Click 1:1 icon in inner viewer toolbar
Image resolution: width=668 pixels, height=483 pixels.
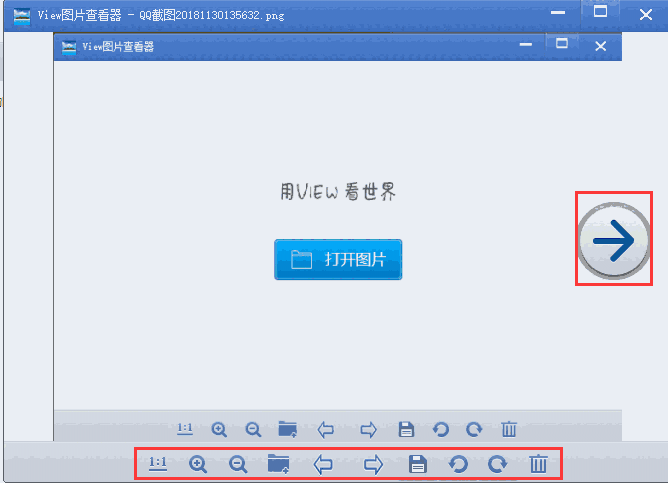(x=185, y=429)
